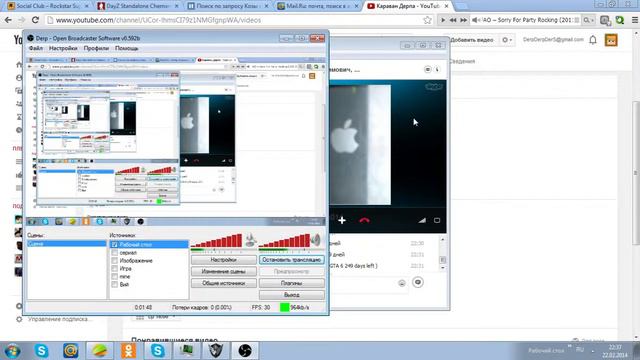Bookmark this page with star icon
This screenshot has height=360, width=640.
click(x=427, y=20)
